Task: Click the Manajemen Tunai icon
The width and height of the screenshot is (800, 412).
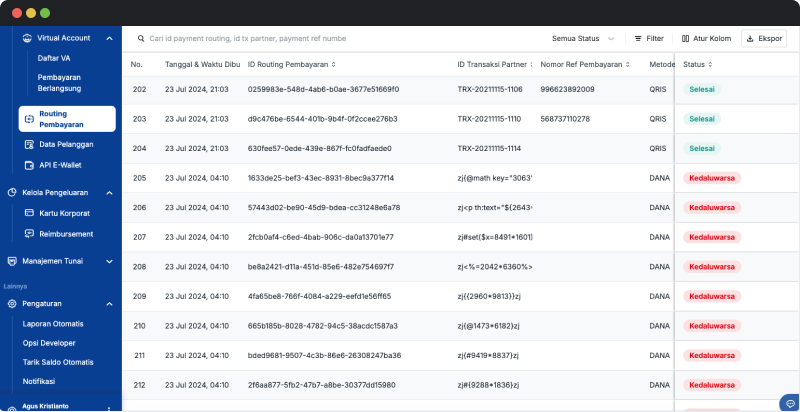Action: (x=12, y=261)
